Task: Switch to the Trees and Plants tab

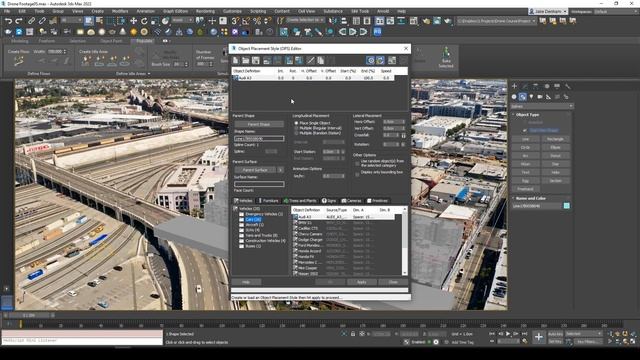Action: 300,201
